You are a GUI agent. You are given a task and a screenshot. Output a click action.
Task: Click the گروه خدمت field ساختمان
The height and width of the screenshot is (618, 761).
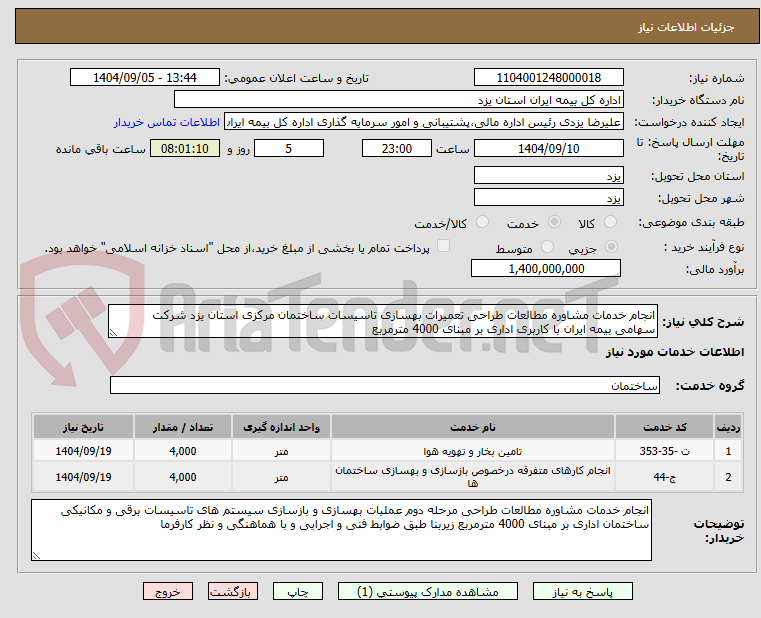tap(384, 385)
